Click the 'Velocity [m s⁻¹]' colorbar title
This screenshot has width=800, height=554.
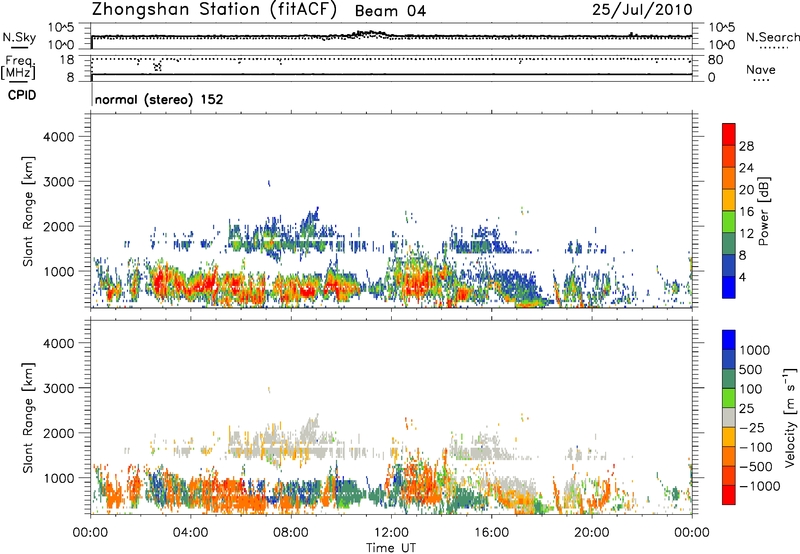click(x=790, y=417)
